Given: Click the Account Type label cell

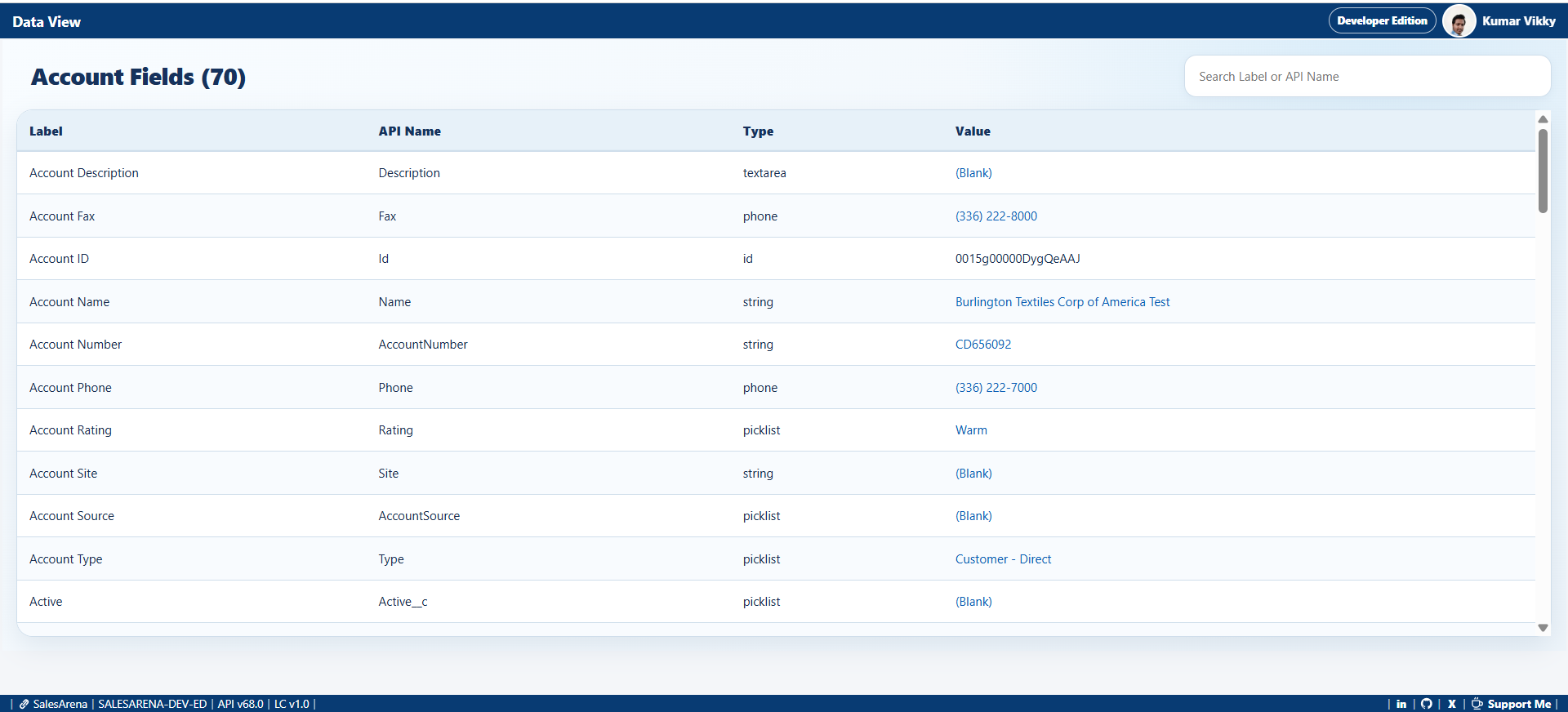Looking at the screenshot, I should click(65, 559).
